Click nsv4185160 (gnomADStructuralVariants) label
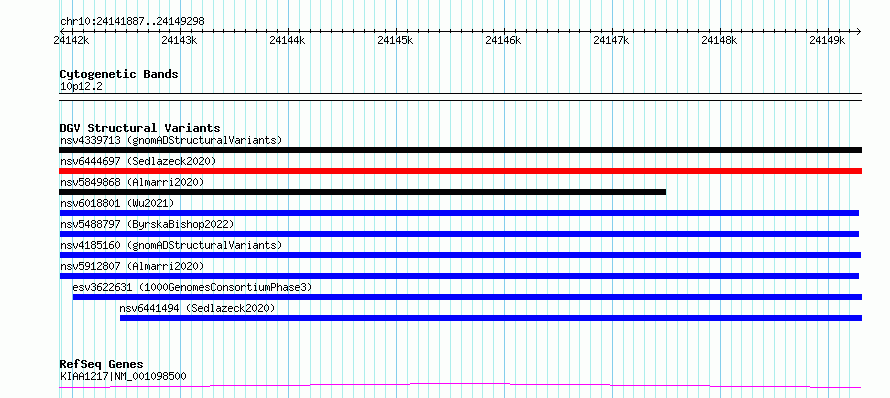 [x=171, y=245]
